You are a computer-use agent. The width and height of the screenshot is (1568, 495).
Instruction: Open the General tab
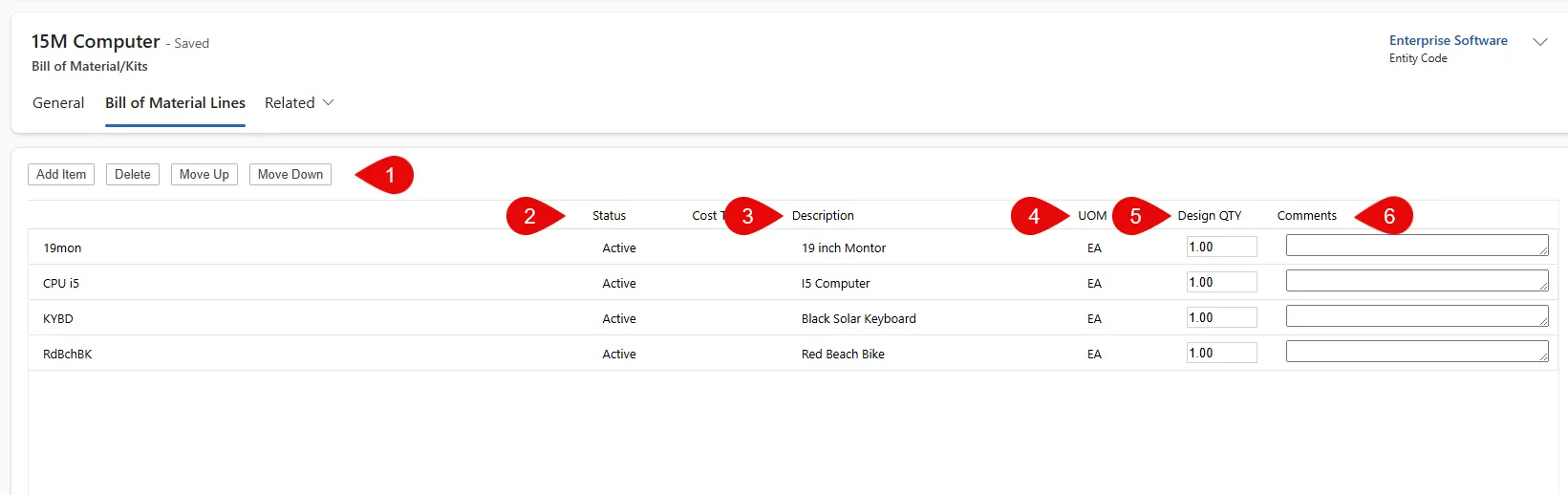[58, 102]
